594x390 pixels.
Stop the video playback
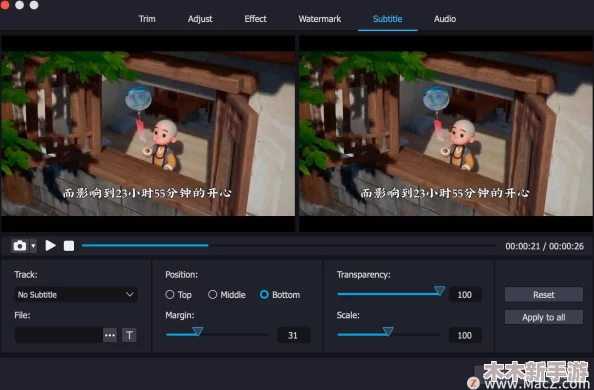(x=69, y=246)
